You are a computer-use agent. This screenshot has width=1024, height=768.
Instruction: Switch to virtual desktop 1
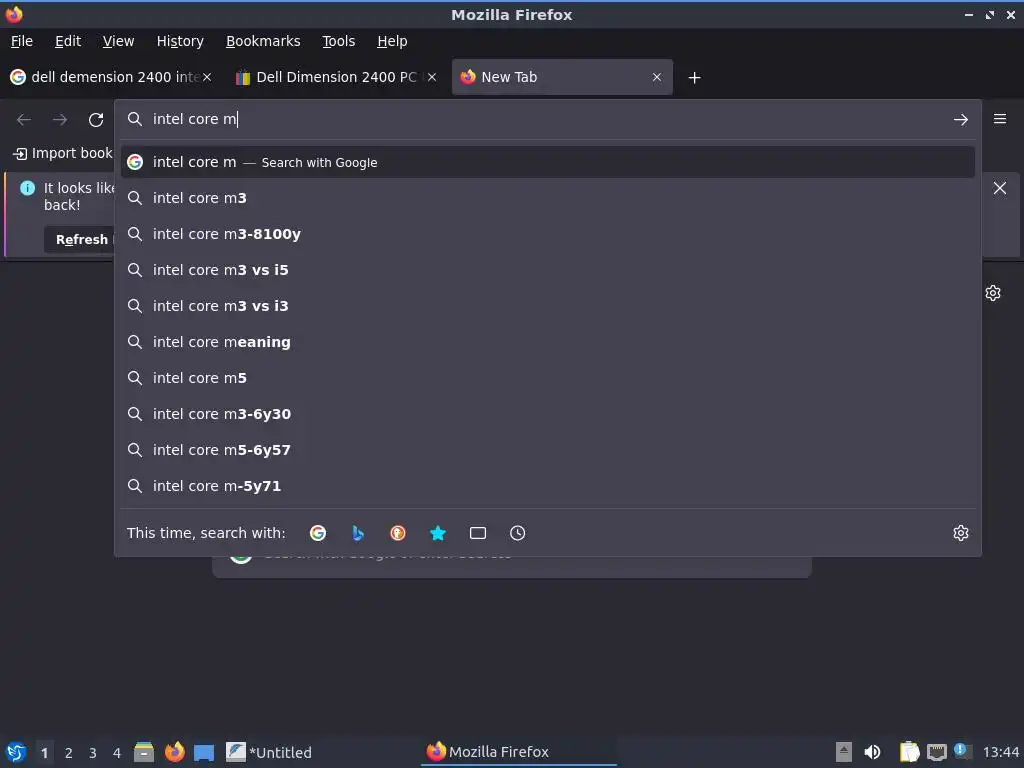click(x=44, y=753)
